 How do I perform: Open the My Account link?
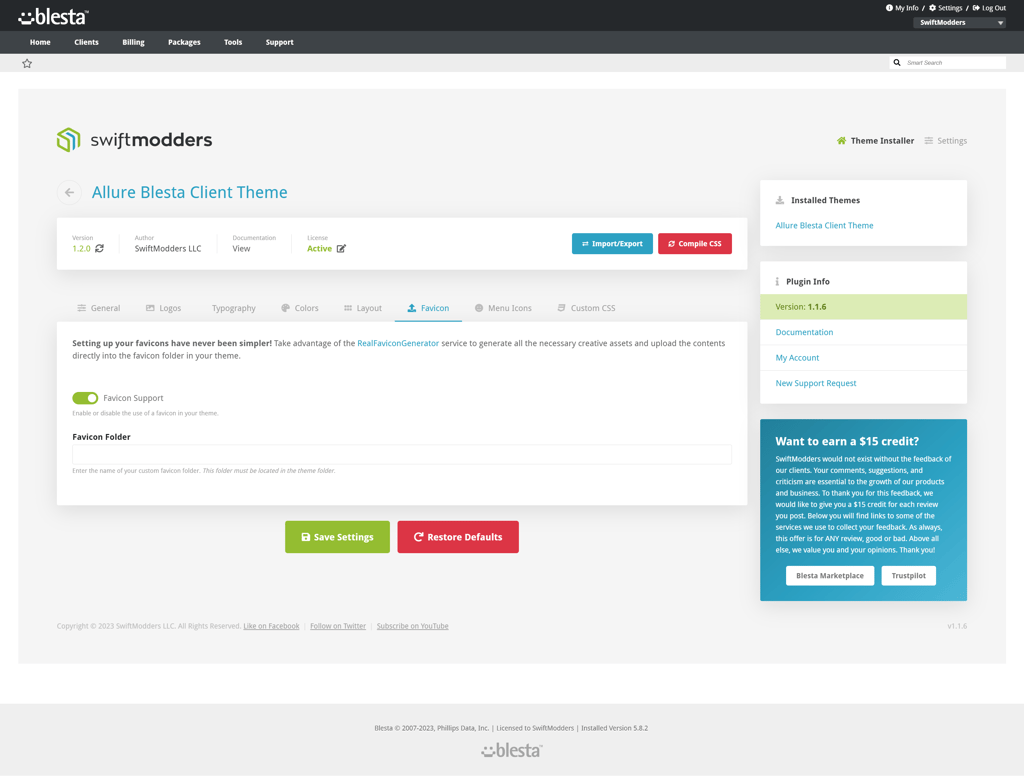pyautogui.click(x=797, y=358)
